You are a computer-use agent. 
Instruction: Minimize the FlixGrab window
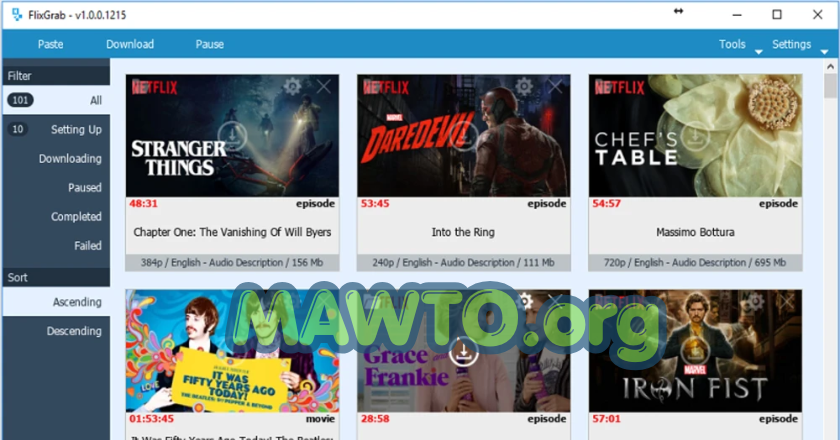click(737, 14)
